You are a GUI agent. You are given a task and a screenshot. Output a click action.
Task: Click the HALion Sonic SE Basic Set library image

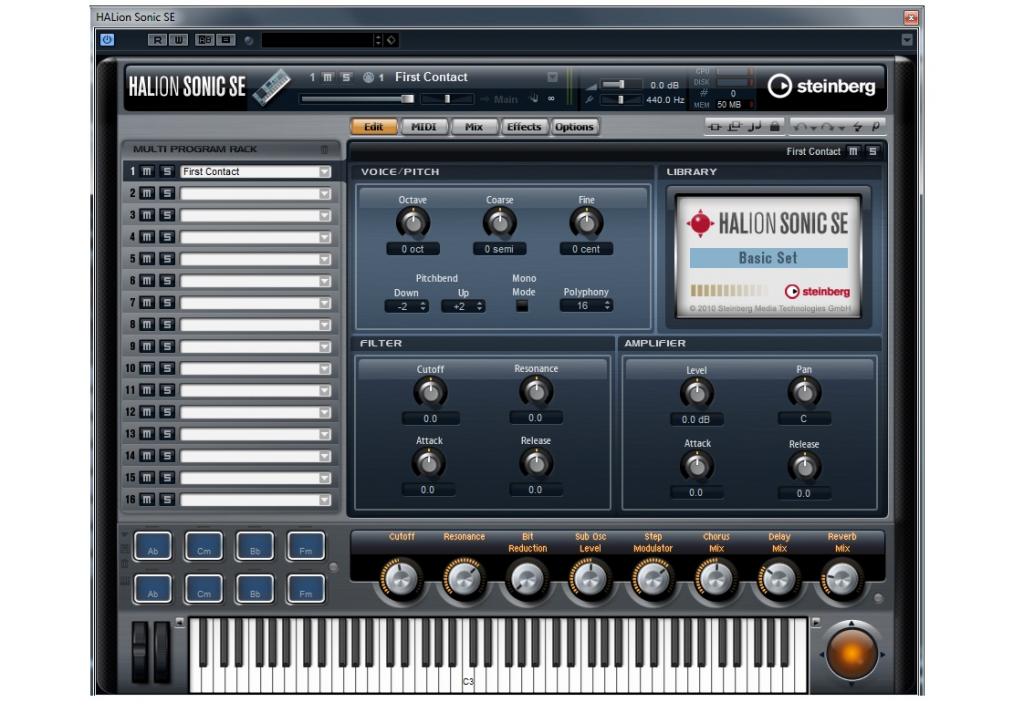[768, 255]
